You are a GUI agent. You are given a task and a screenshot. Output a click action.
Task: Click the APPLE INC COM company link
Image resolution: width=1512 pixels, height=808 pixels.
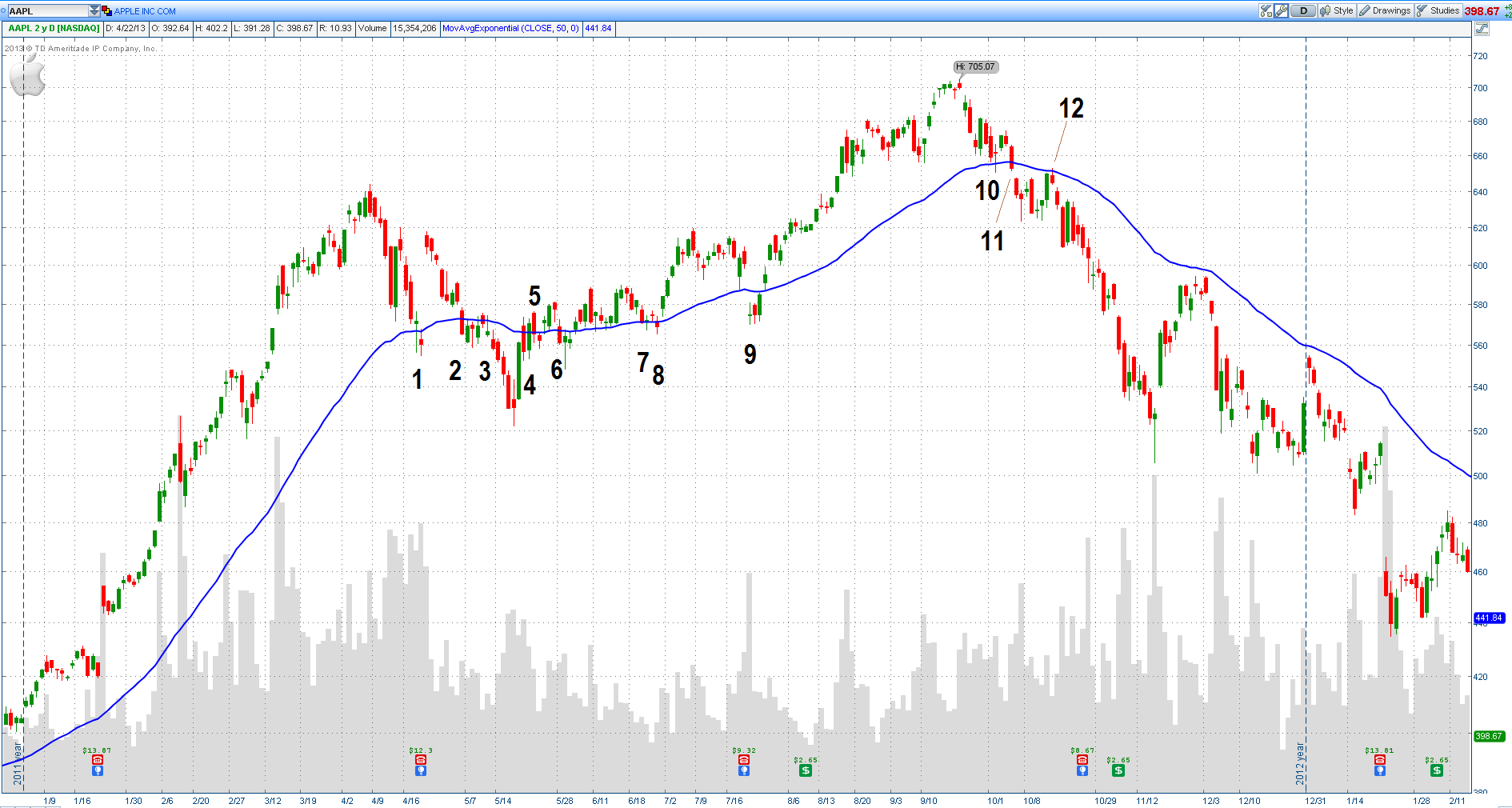click(145, 11)
